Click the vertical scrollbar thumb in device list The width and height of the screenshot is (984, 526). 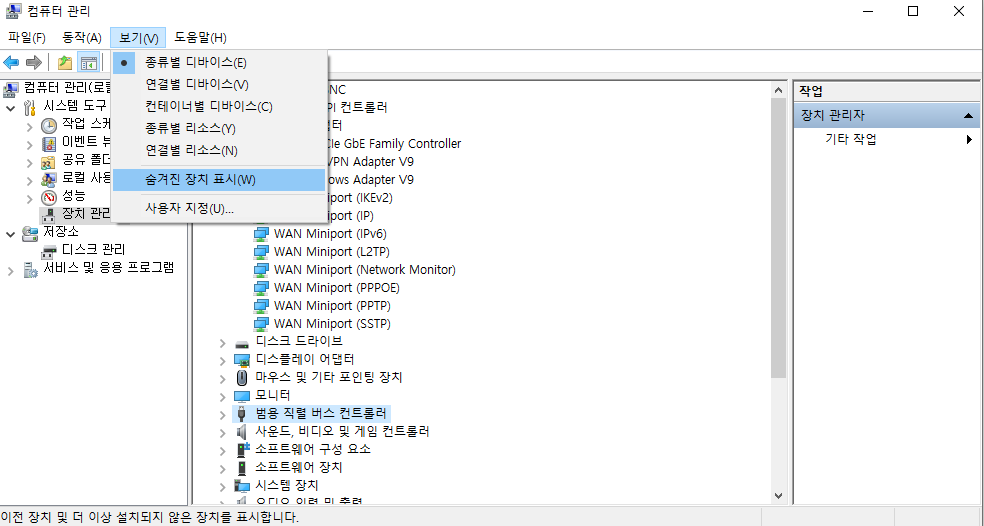[779, 239]
